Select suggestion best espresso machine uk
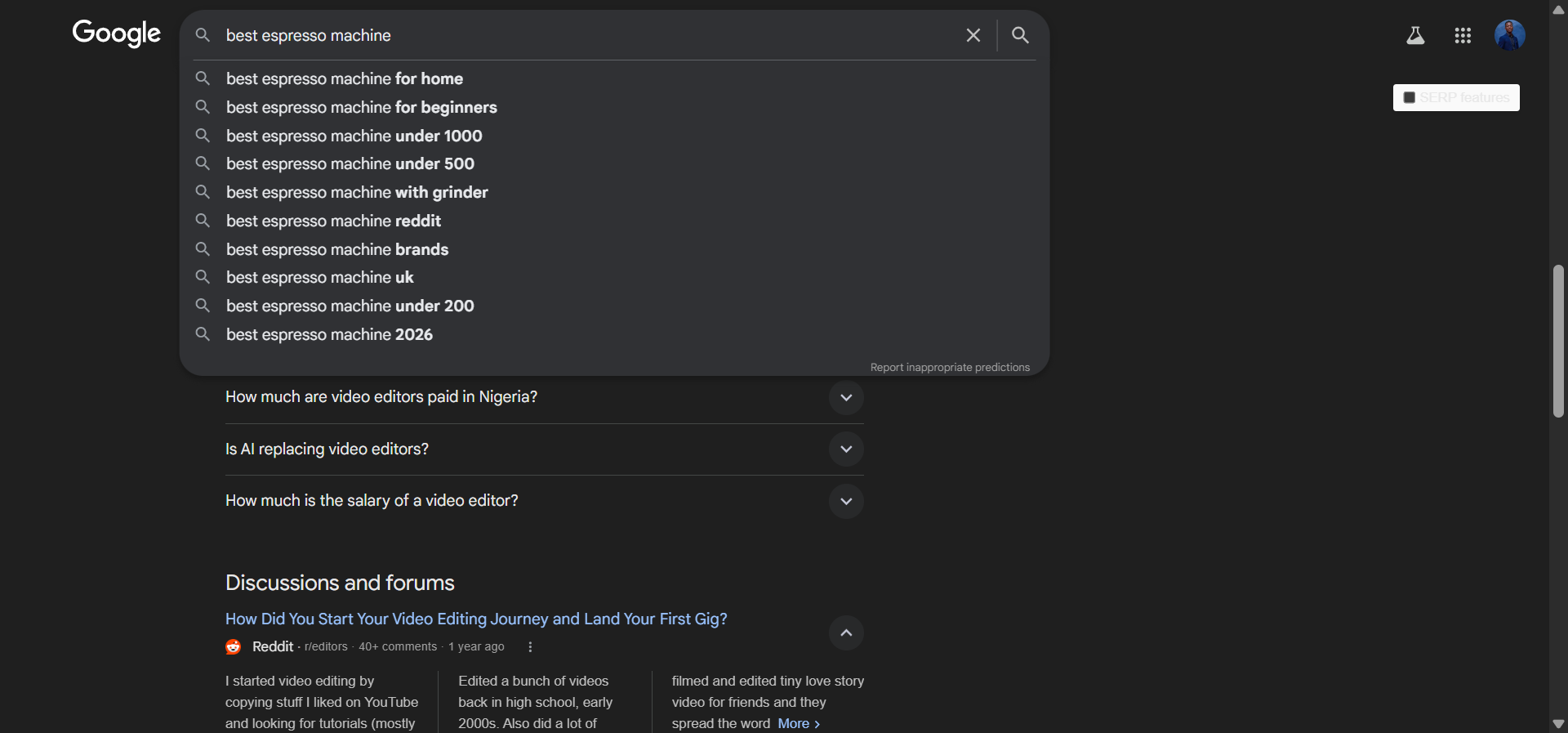The height and width of the screenshot is (733, 1568). [x=614, y=277]
